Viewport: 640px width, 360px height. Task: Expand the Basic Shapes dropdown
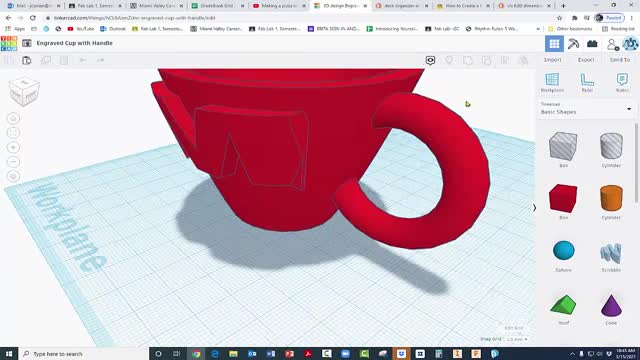586,109
